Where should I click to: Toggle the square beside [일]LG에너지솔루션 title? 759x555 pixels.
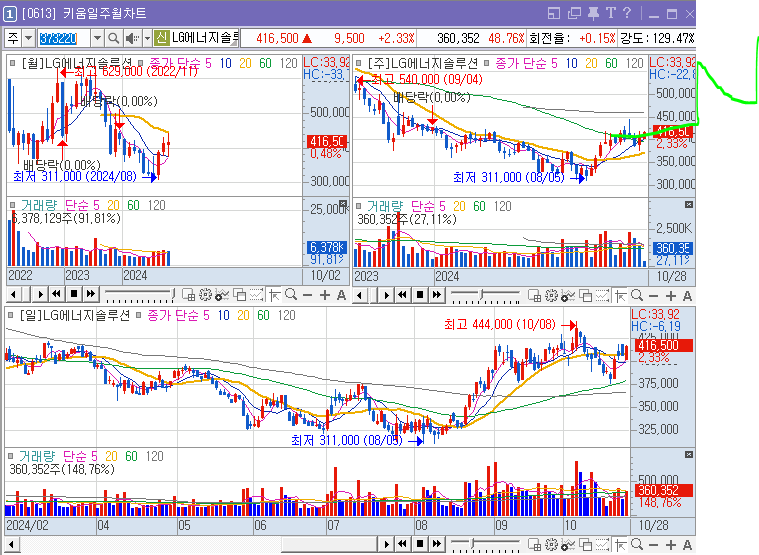pyautogui.click(x=11, y=315)
